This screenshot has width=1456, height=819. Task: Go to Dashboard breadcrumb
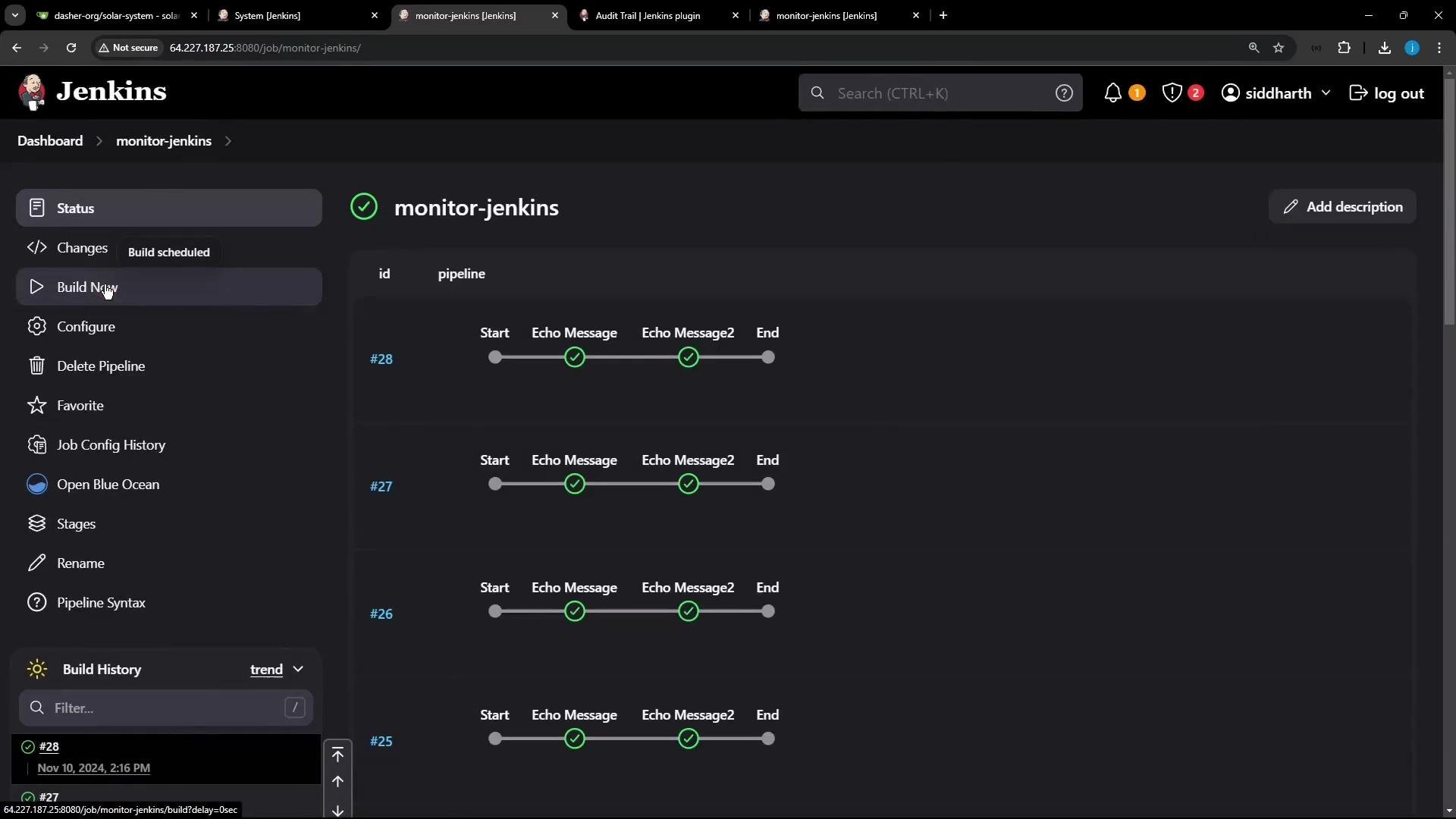tap(50, 141)
